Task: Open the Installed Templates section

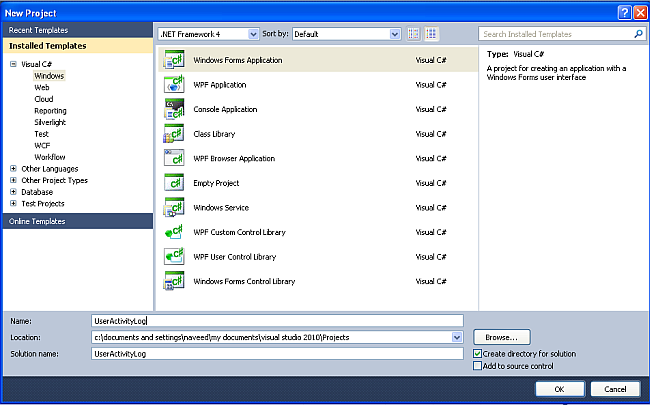Action: click(x=78, y=46)
